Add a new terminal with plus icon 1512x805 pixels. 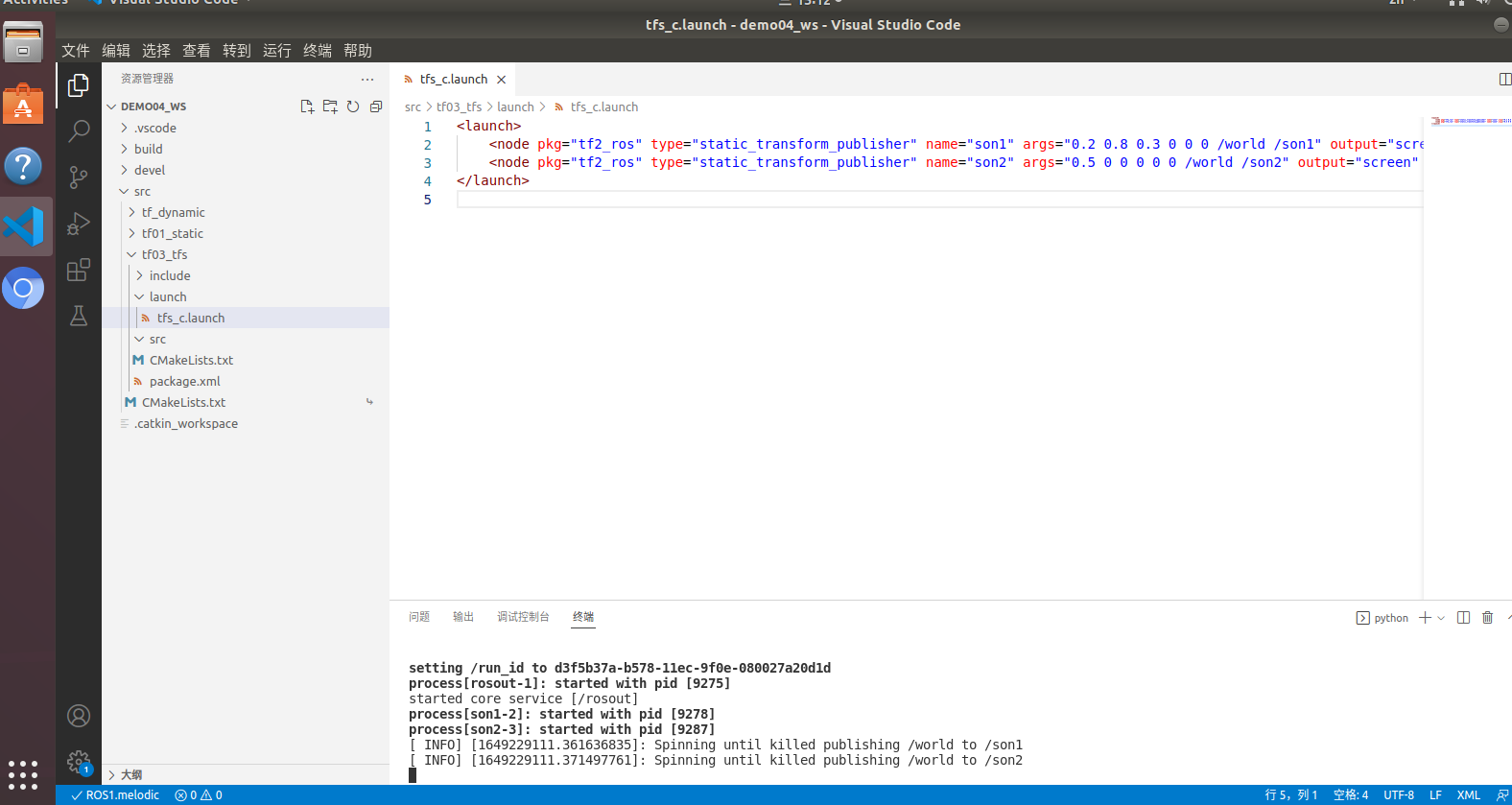coord(1426,618)
